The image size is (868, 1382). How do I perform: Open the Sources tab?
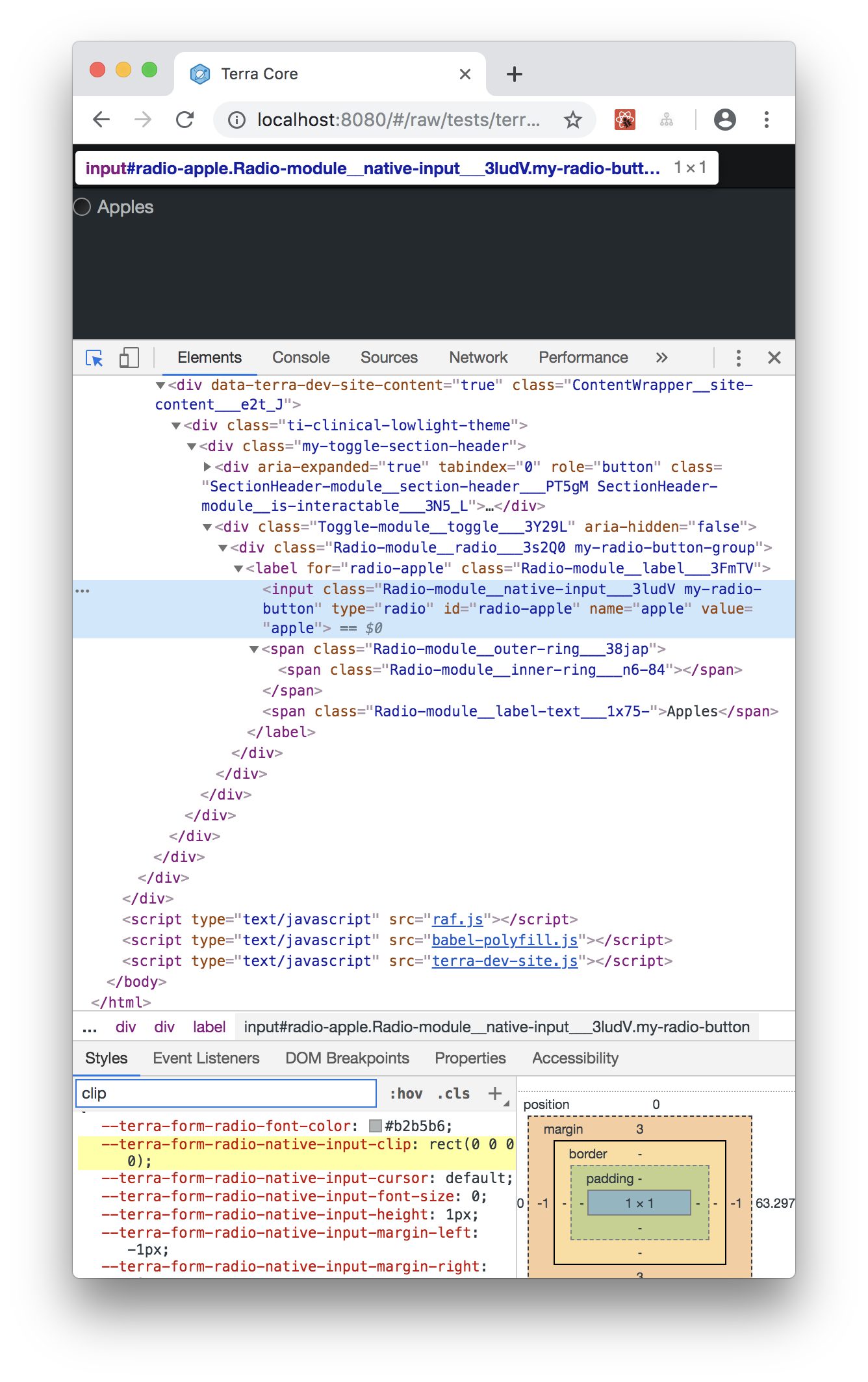click(x=389, y=358)
